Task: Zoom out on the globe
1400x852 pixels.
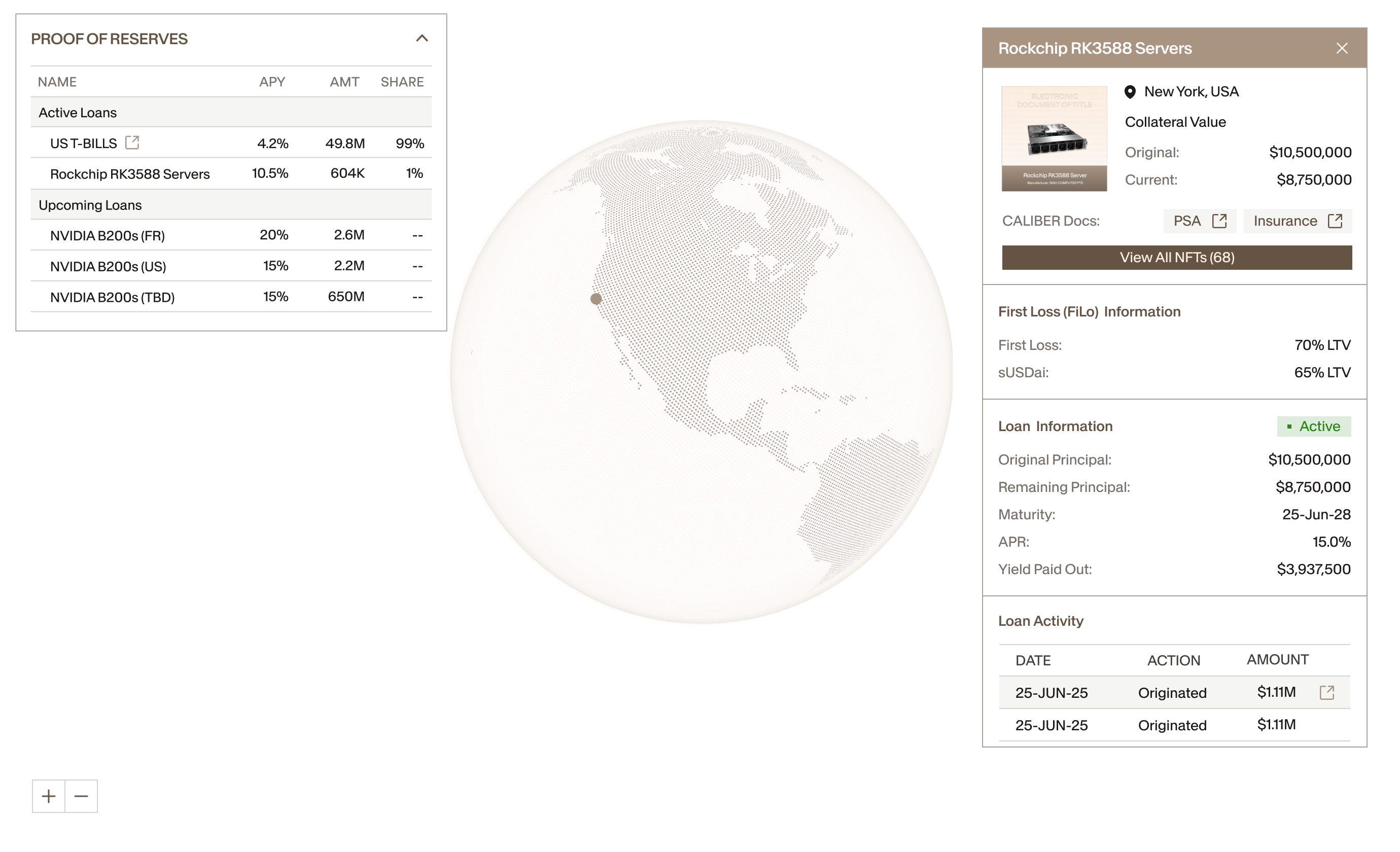Action: (x=81, y=796)
